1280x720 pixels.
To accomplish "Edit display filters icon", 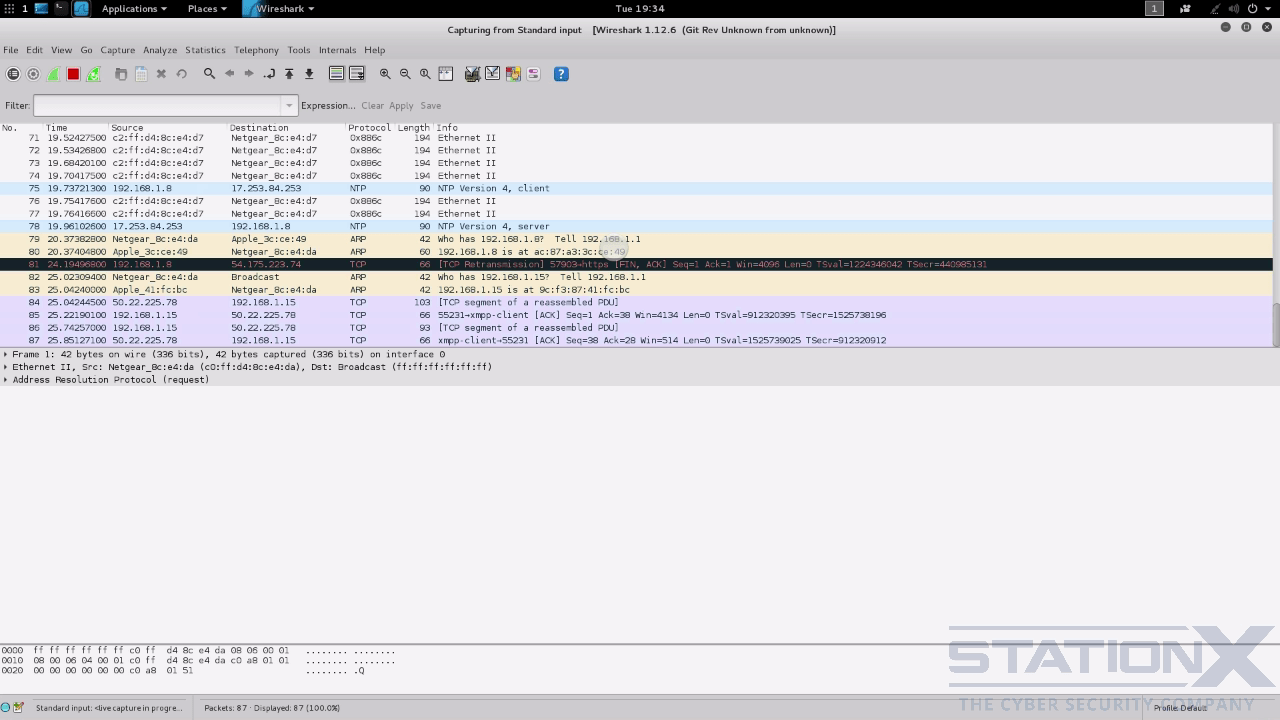I will click(x=493, y=74).
